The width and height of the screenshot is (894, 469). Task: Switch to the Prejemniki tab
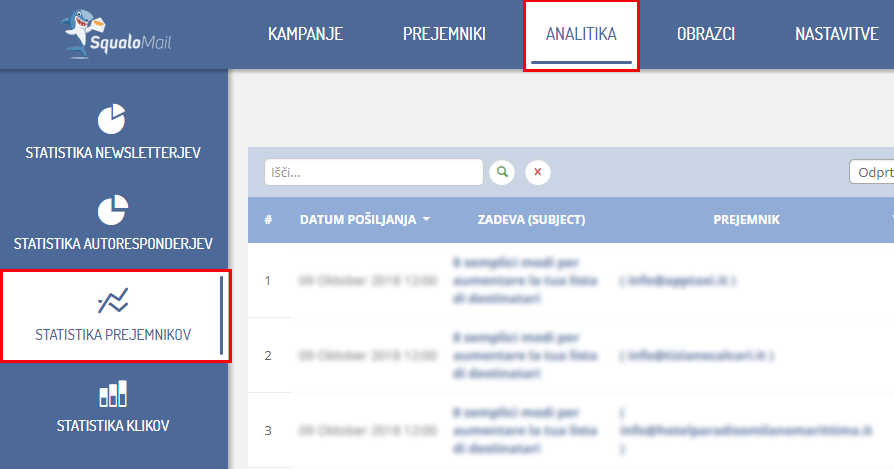click(x=444, y=35)
